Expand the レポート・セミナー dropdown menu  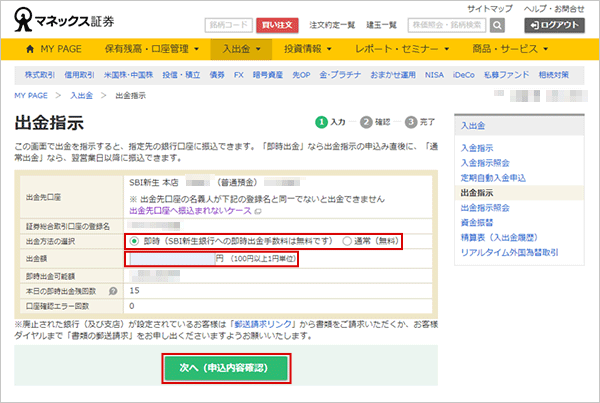point(402,49)
